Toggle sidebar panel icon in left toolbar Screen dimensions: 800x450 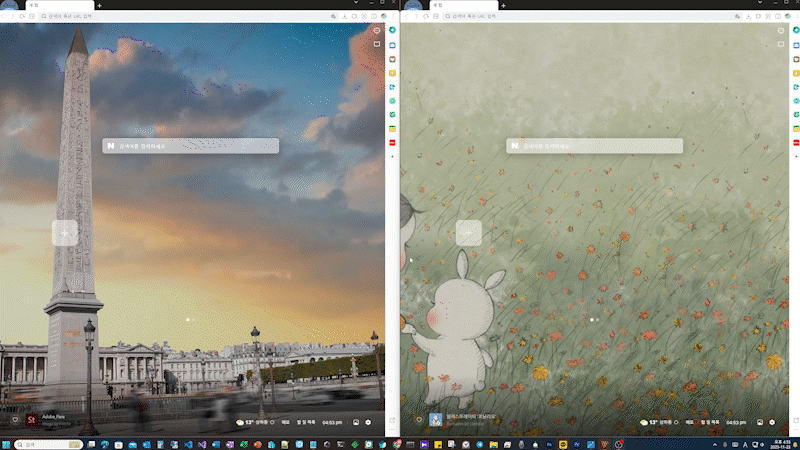374,16
